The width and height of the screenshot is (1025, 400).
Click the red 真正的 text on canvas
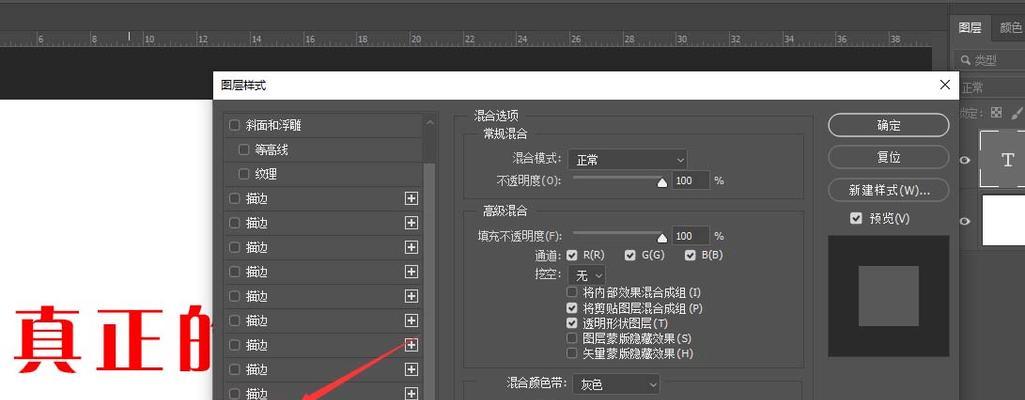pos(112,338)
